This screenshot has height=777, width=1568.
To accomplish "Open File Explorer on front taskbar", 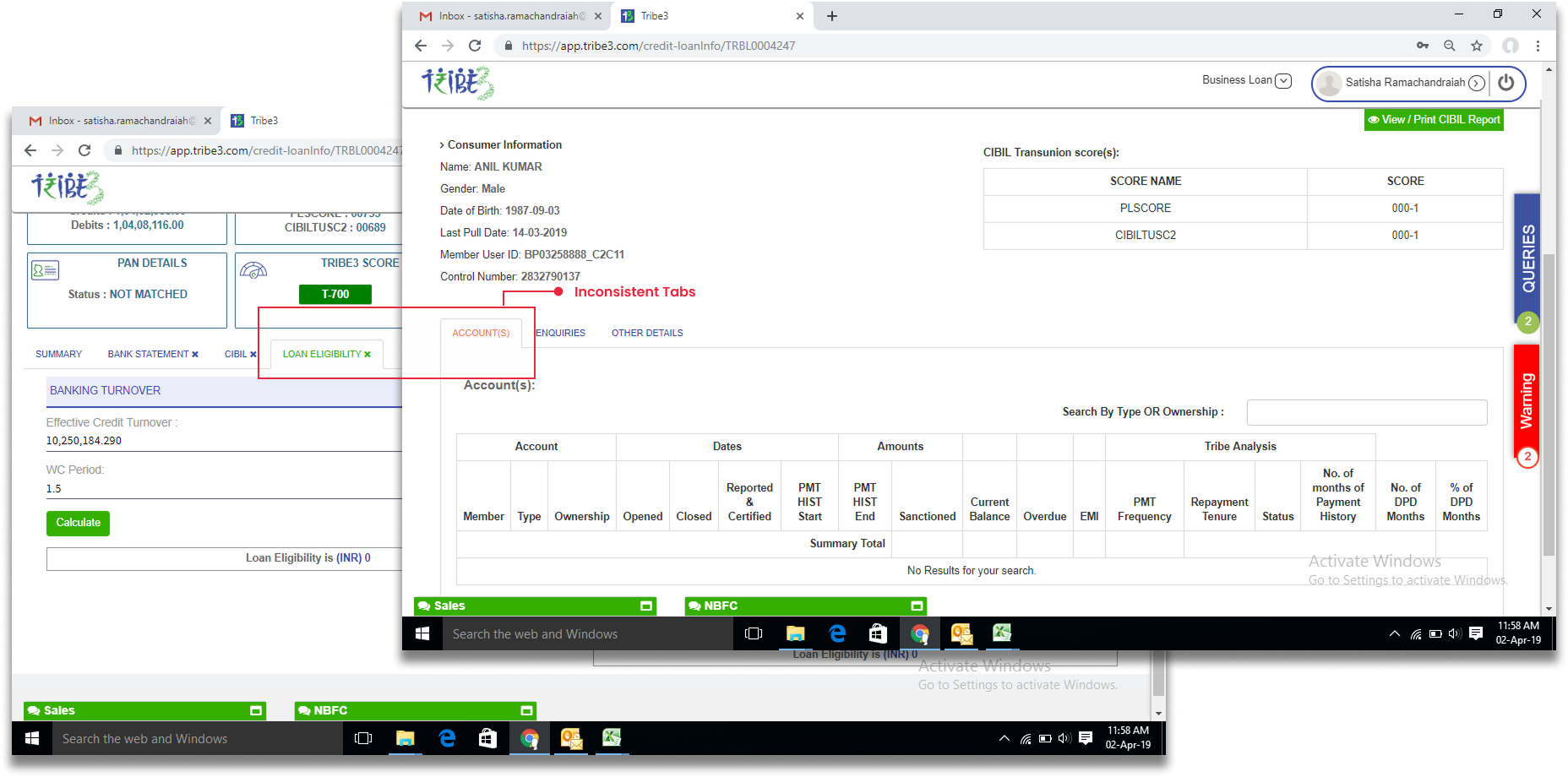I will (795, 633).
